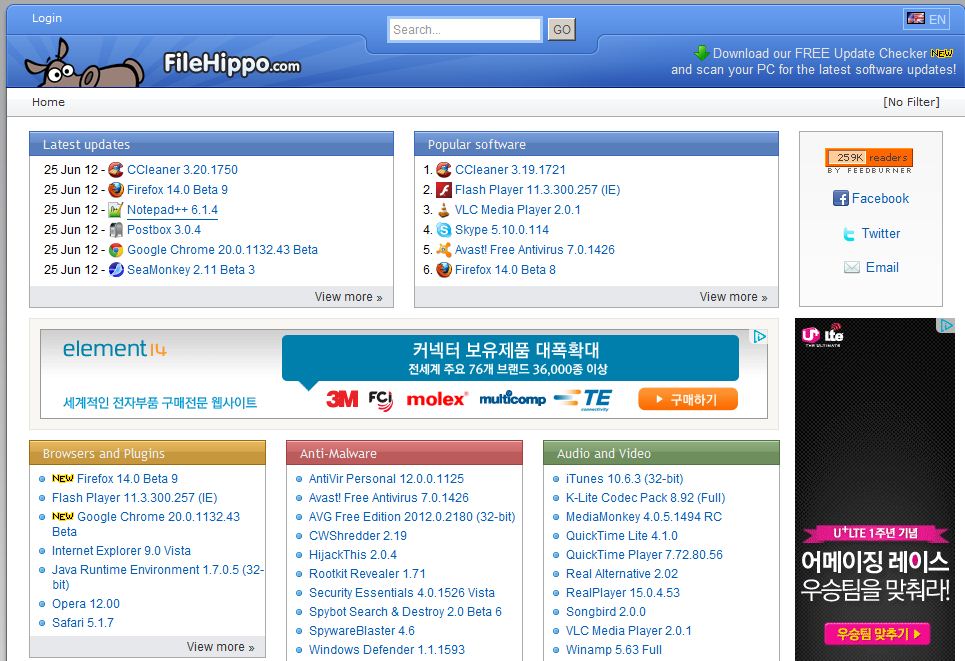Click the Twitter bird icon
The width and height of the screenshot is (965, 661).
[x=850, y=234]
